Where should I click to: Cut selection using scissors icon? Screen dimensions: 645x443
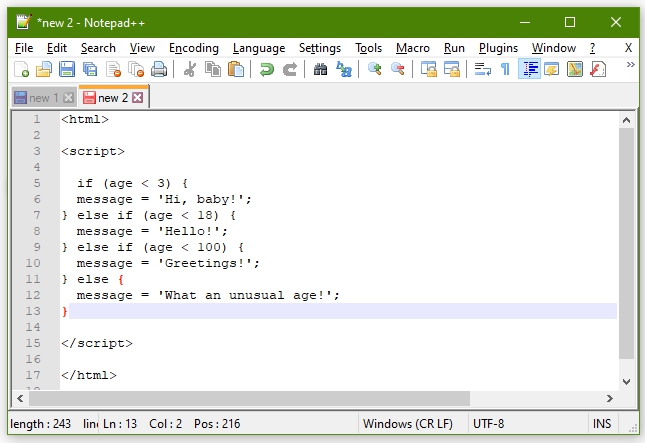190,69
